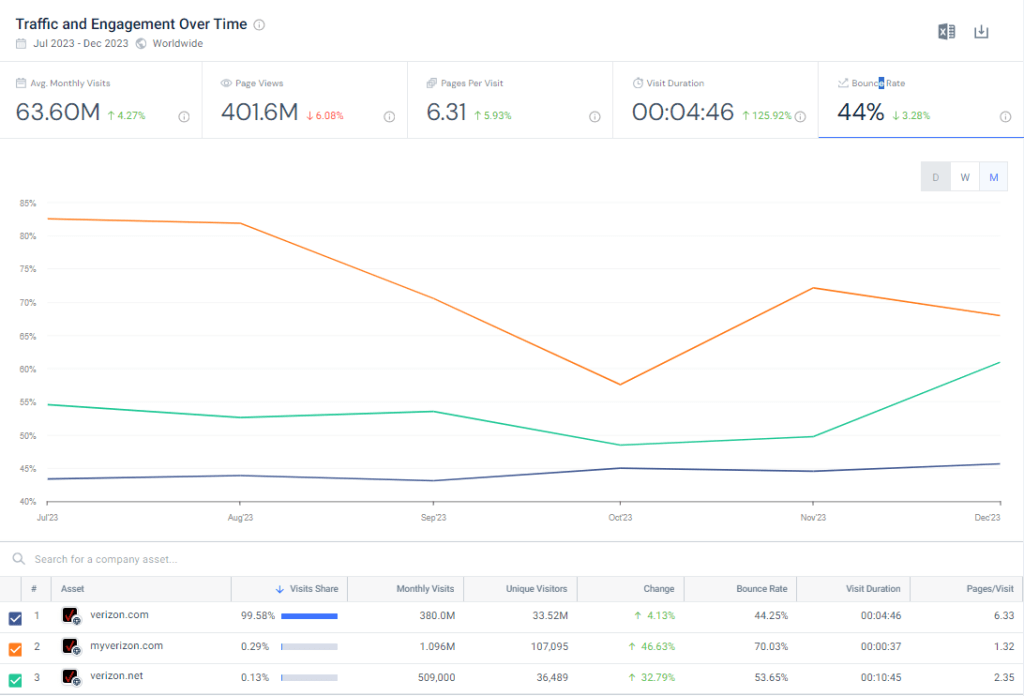Viewport: 1024px width, 696px height.
Task: Disable the myverizon.com checkbox
Action: coord(14,647)
